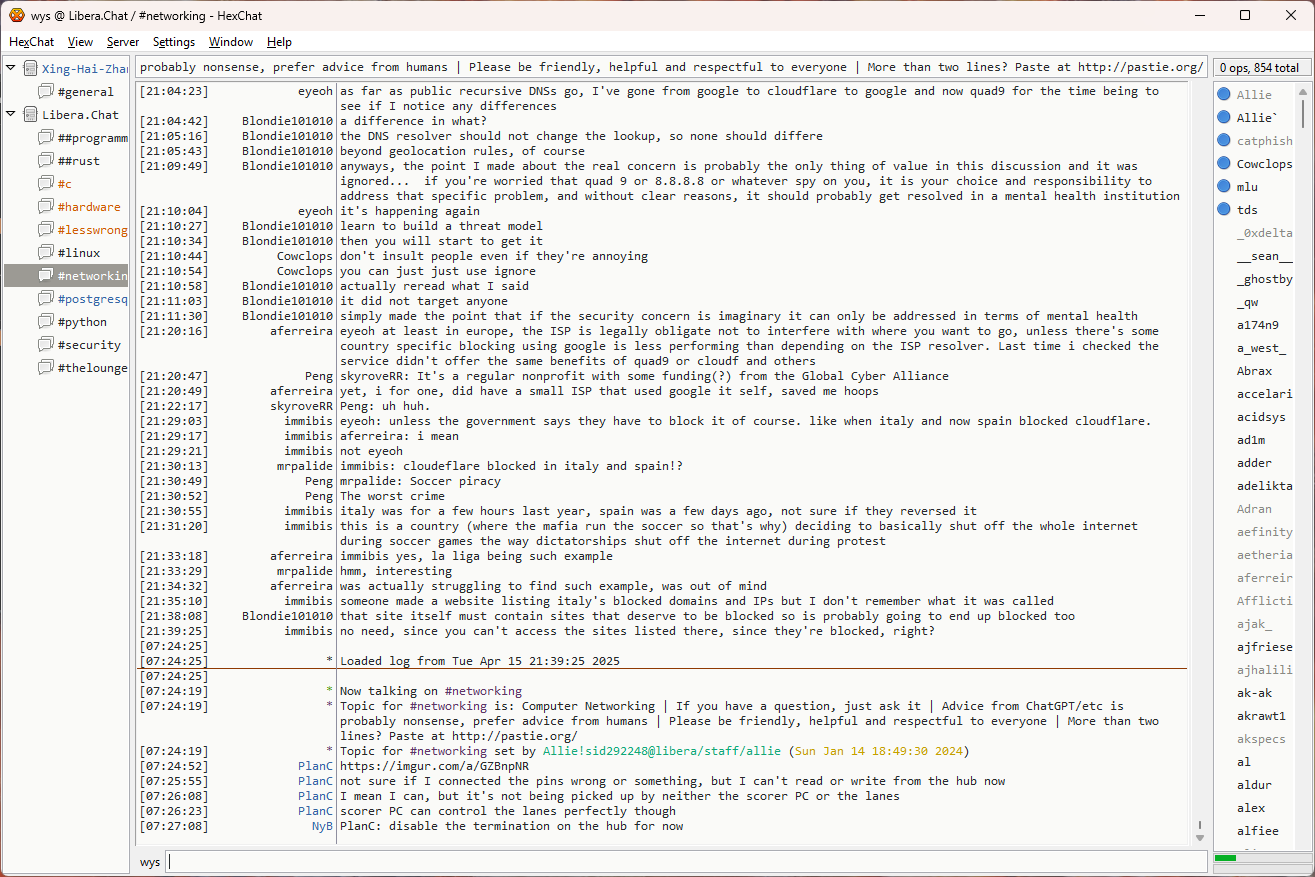Click the server icon beside Libera.Chat
The image size is (1315, 877).
coord(30,114)
